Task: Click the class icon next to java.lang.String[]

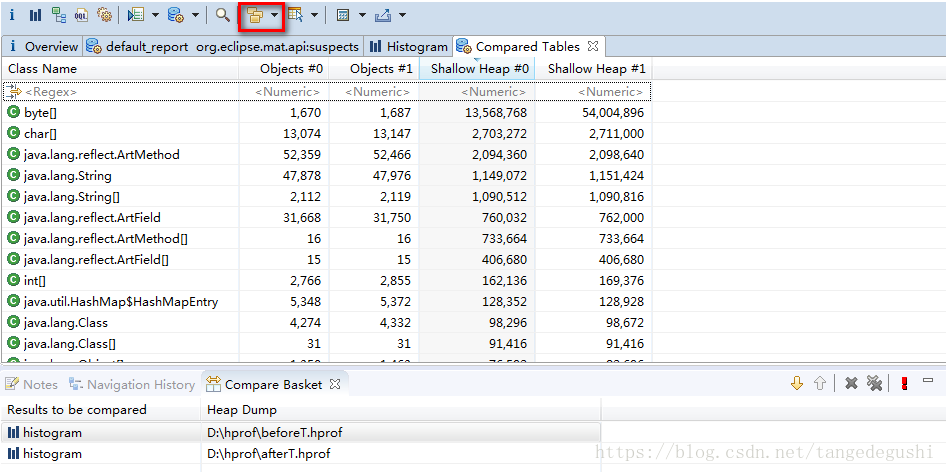Action: [13, 196]
